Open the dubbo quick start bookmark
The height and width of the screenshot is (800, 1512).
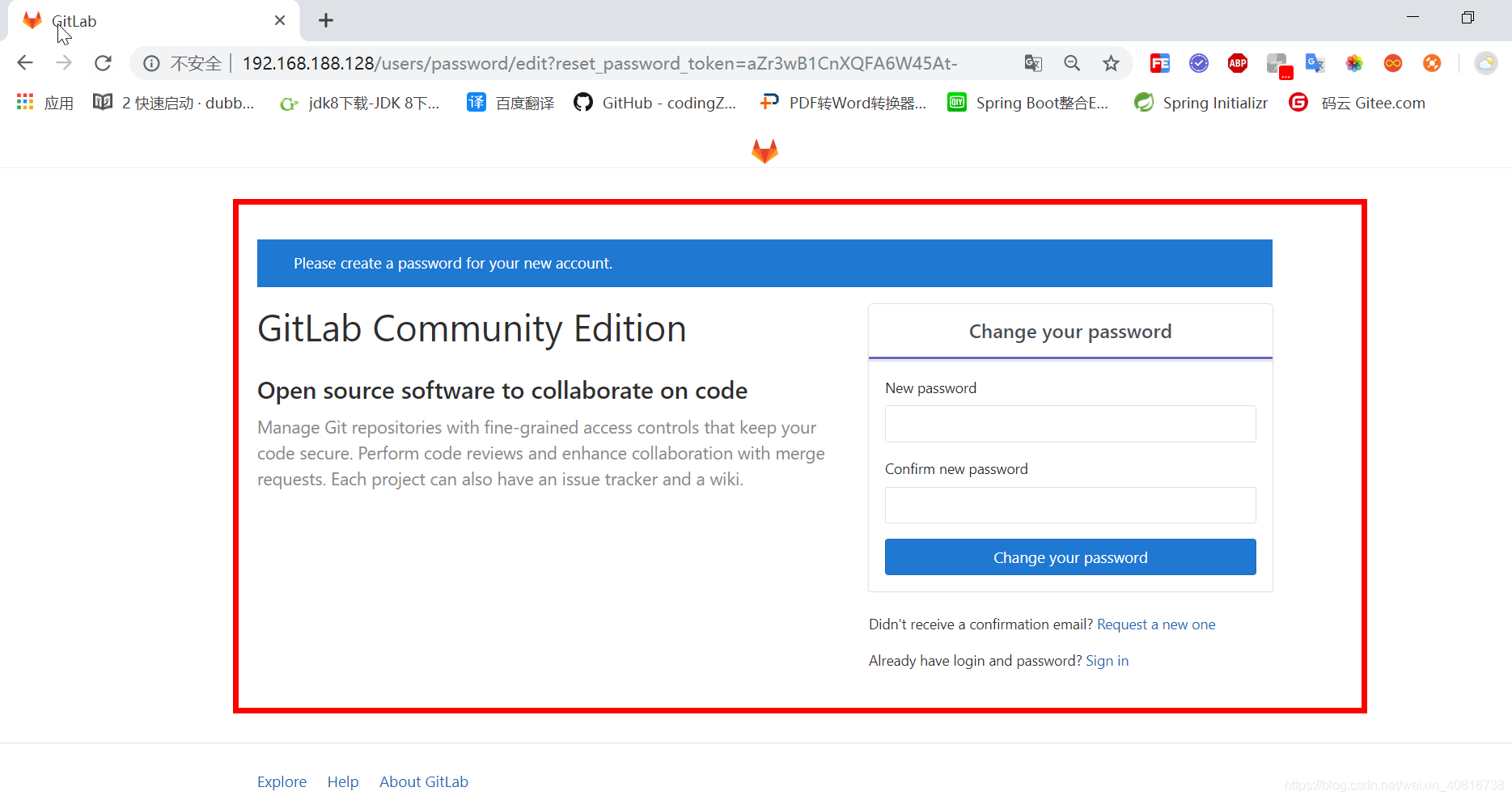coord(174,103)
